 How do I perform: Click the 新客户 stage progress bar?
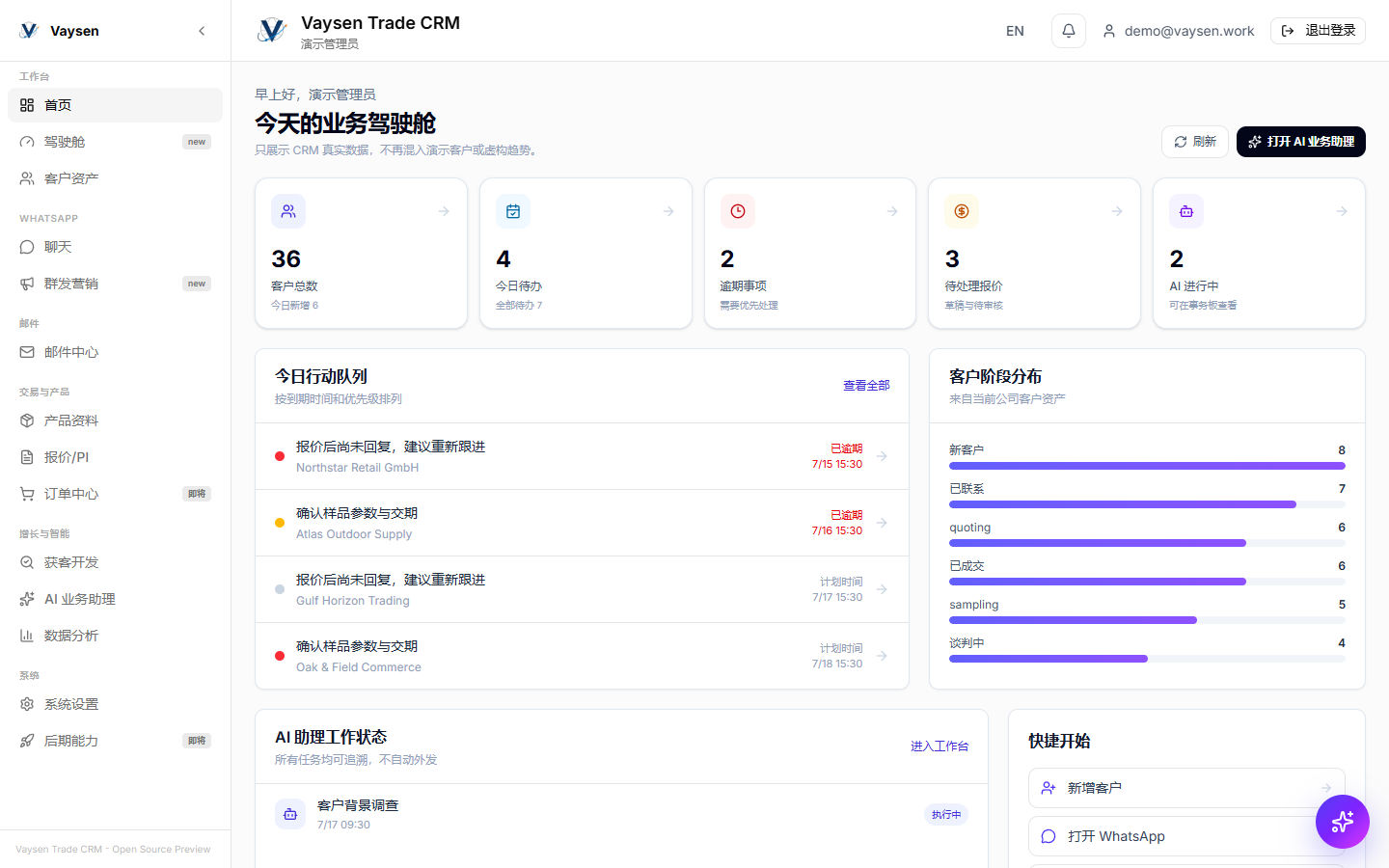point(1147,466)
